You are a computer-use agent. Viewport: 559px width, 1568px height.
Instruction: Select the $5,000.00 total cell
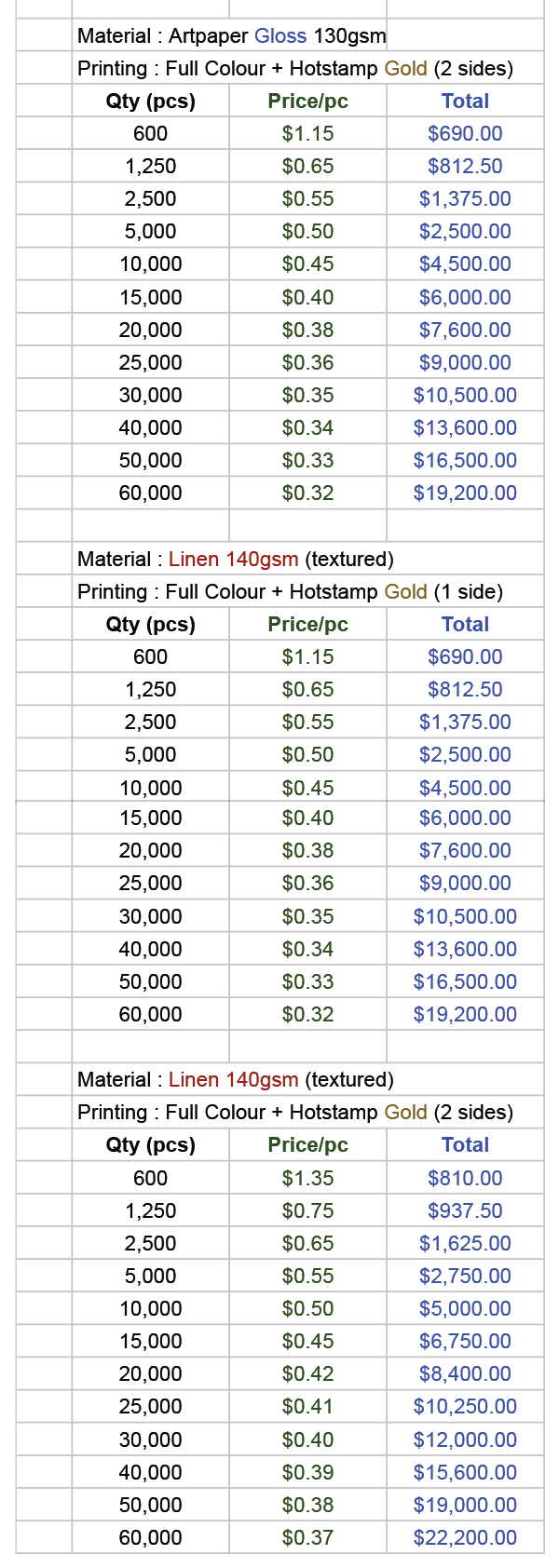tap(465, 1308)
